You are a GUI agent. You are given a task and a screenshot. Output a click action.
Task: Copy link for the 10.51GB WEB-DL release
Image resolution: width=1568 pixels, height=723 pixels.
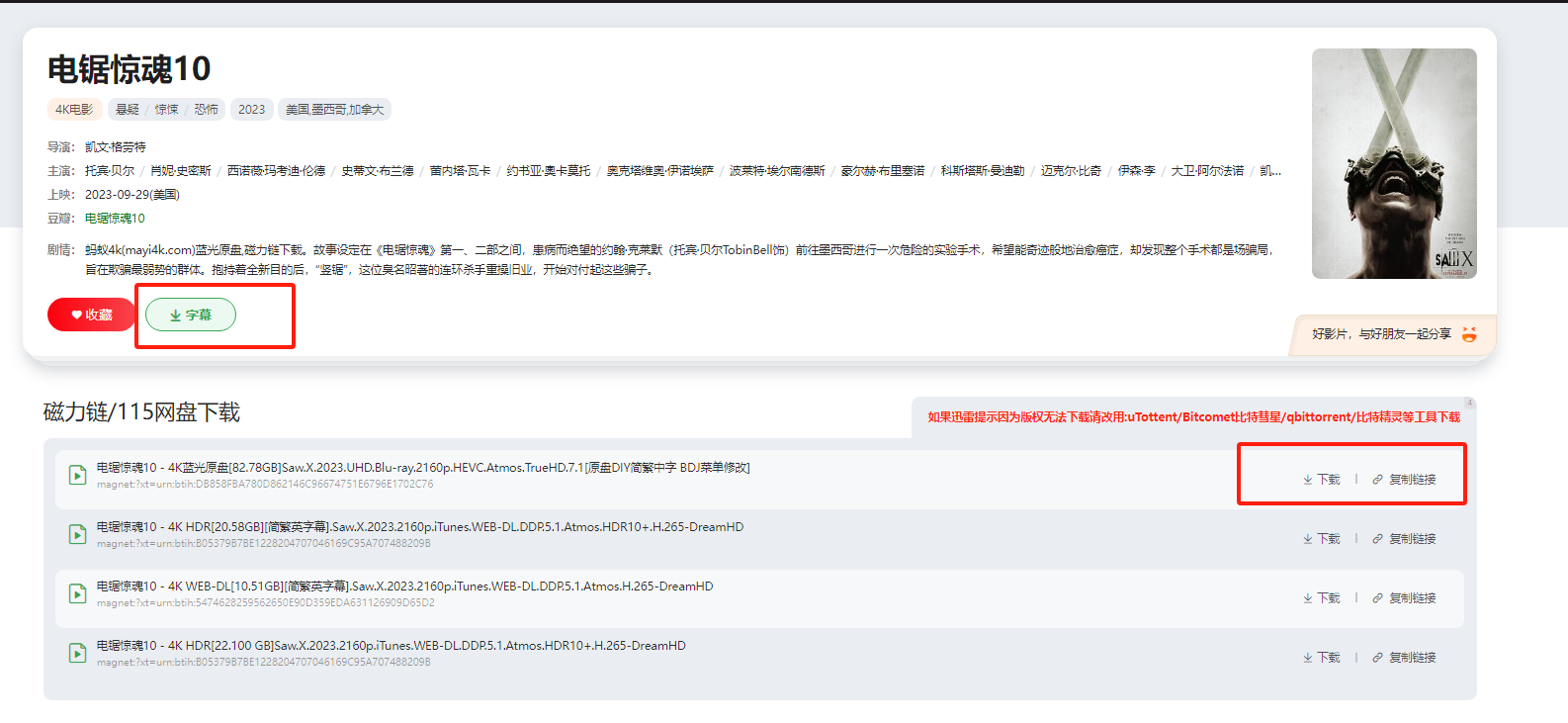1404,598
